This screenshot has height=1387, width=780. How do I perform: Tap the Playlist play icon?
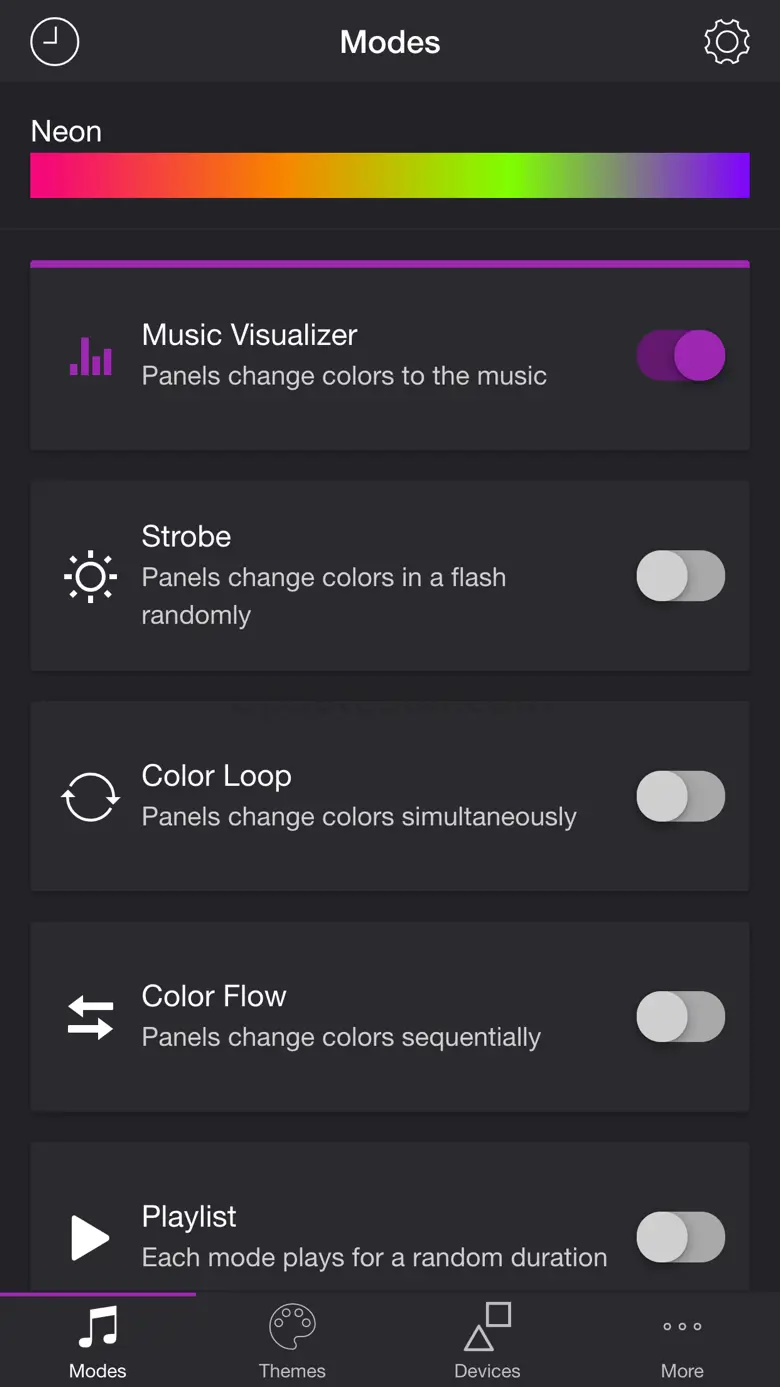(90, 1238)
